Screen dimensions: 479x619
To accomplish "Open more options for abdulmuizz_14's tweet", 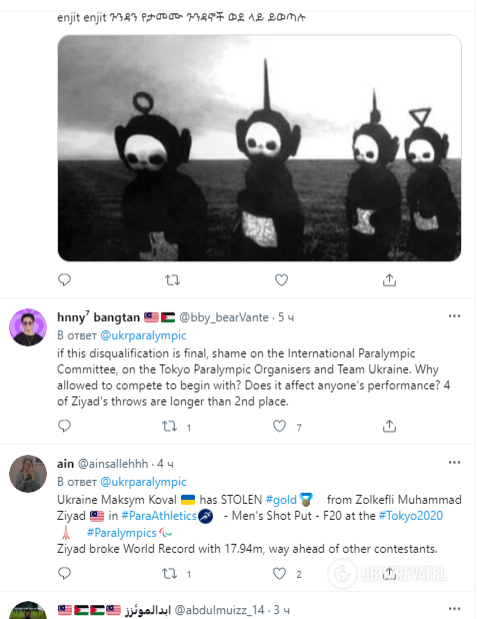I will tap(454, 609).
